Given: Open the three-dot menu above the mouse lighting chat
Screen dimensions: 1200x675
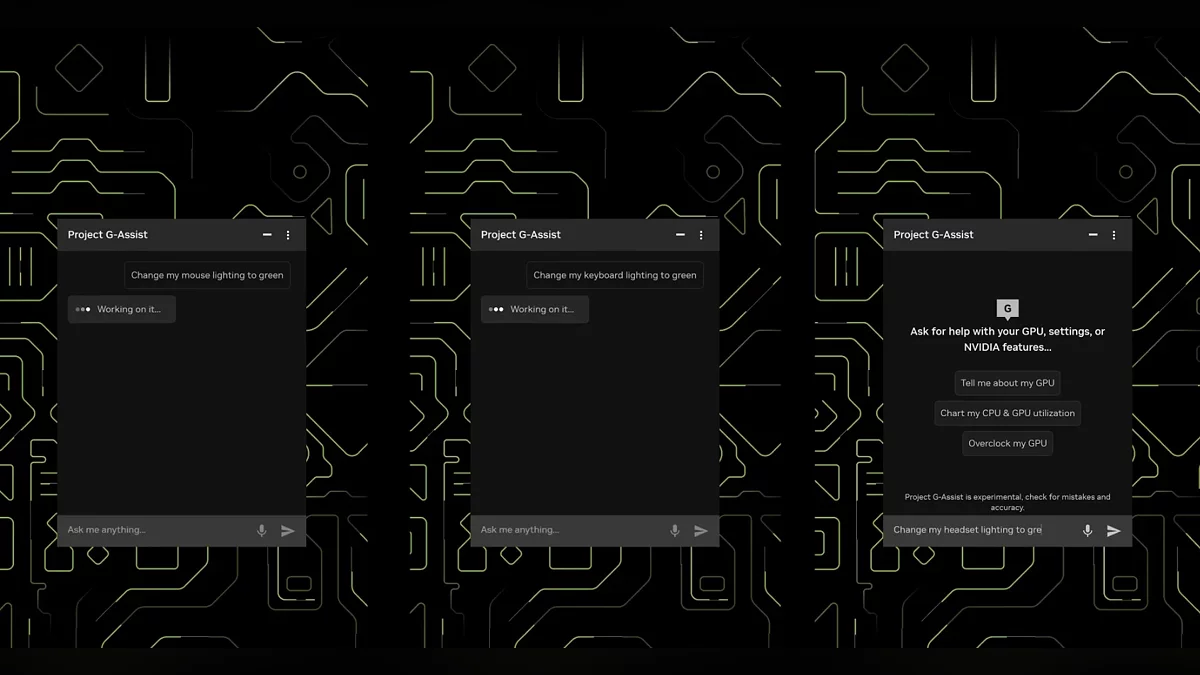Looking at the screenshot, I should pos(288,235).
